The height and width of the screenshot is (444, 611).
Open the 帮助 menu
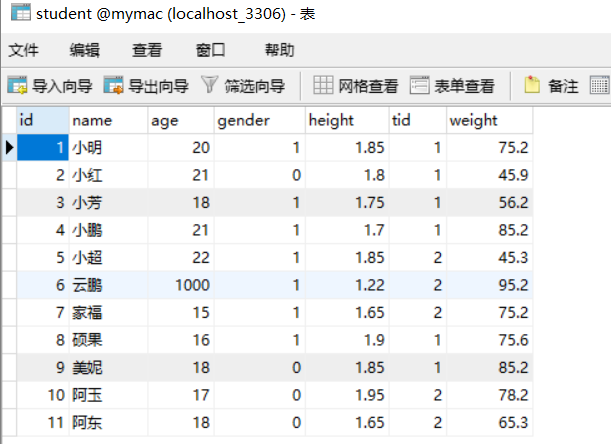click(279, 50)
